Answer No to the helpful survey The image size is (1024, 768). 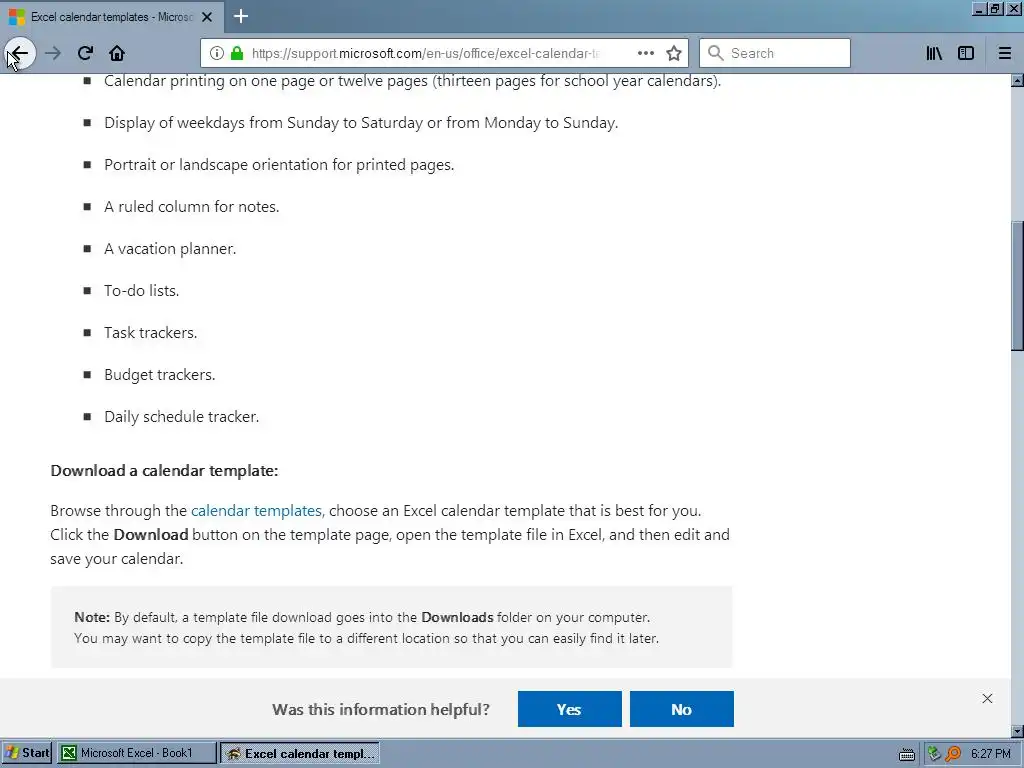click(681, 709)
